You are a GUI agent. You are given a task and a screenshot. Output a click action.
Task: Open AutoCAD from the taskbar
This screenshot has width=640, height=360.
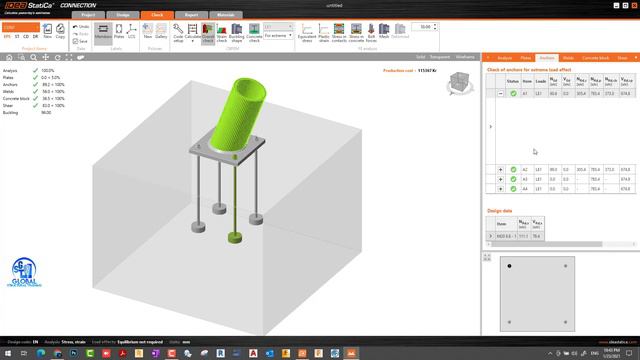tap(253, 353)
